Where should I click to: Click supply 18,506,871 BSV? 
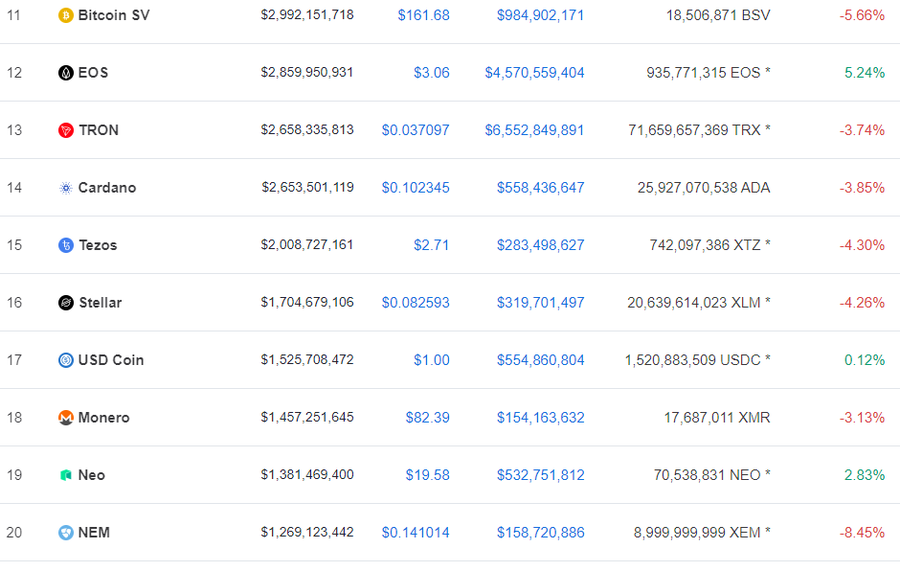(x=718, y=15)
